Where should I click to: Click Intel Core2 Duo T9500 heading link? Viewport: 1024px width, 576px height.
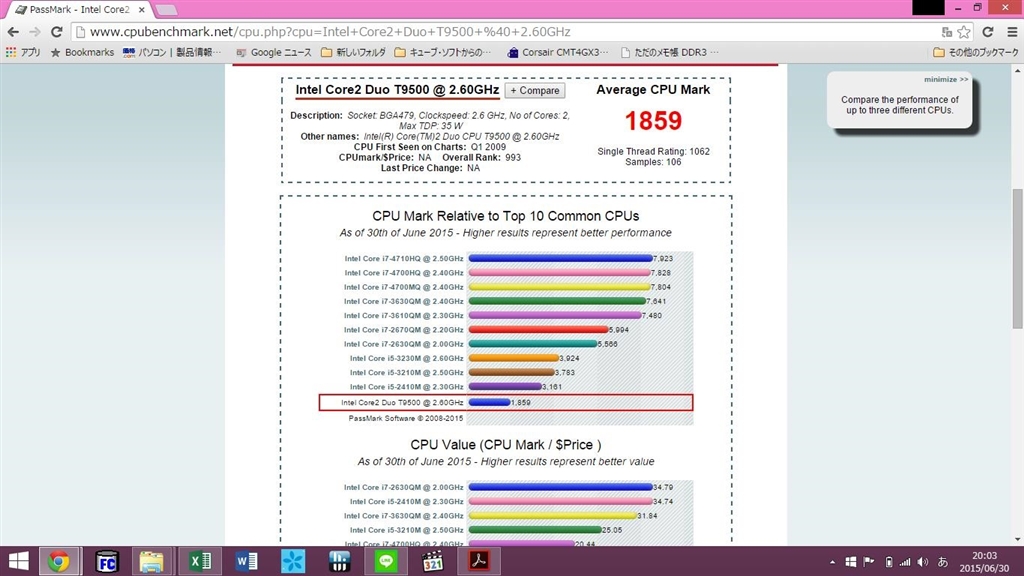(x=397, y=90)
